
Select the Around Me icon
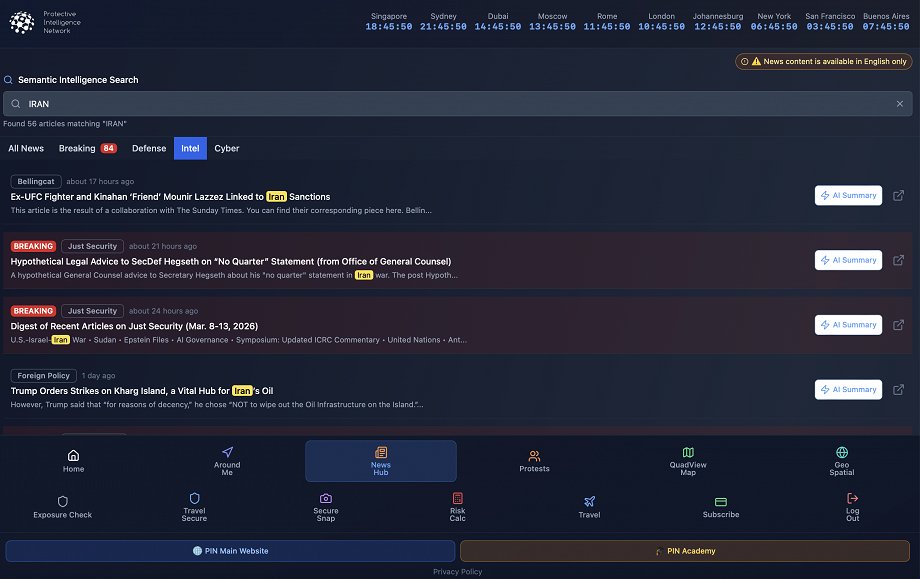[227, 459]
